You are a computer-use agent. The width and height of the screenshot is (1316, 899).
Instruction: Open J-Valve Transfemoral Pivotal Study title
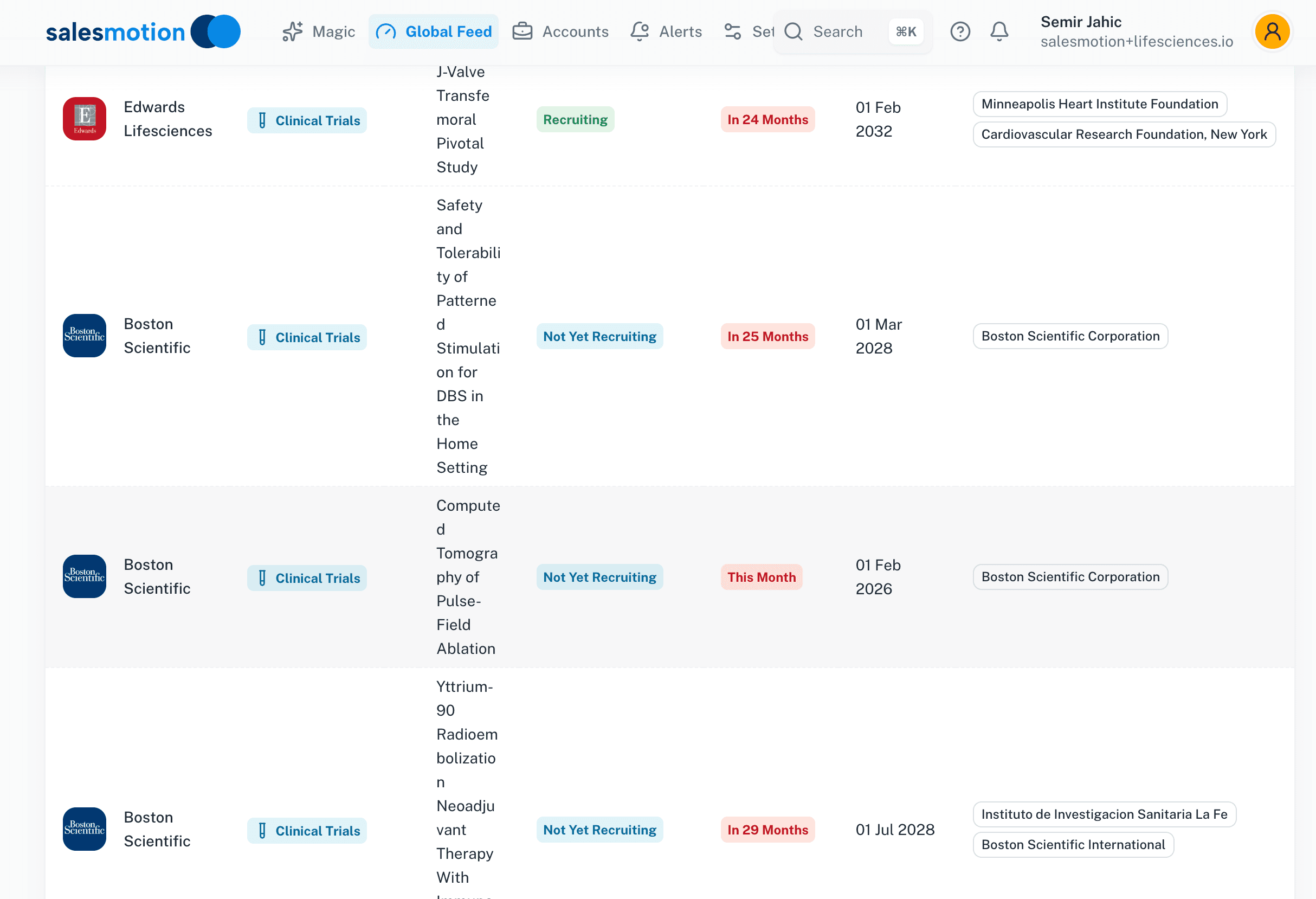[463, 119]
